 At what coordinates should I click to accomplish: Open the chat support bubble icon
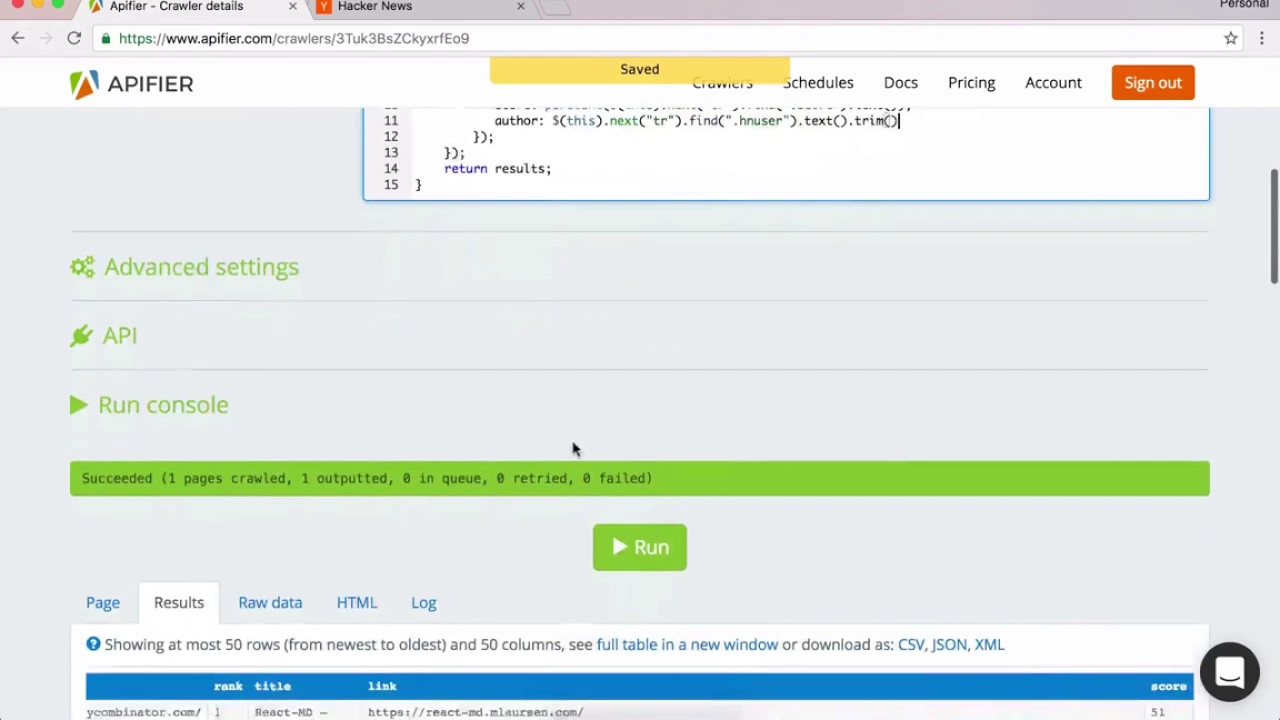[x=1230, y=672]
